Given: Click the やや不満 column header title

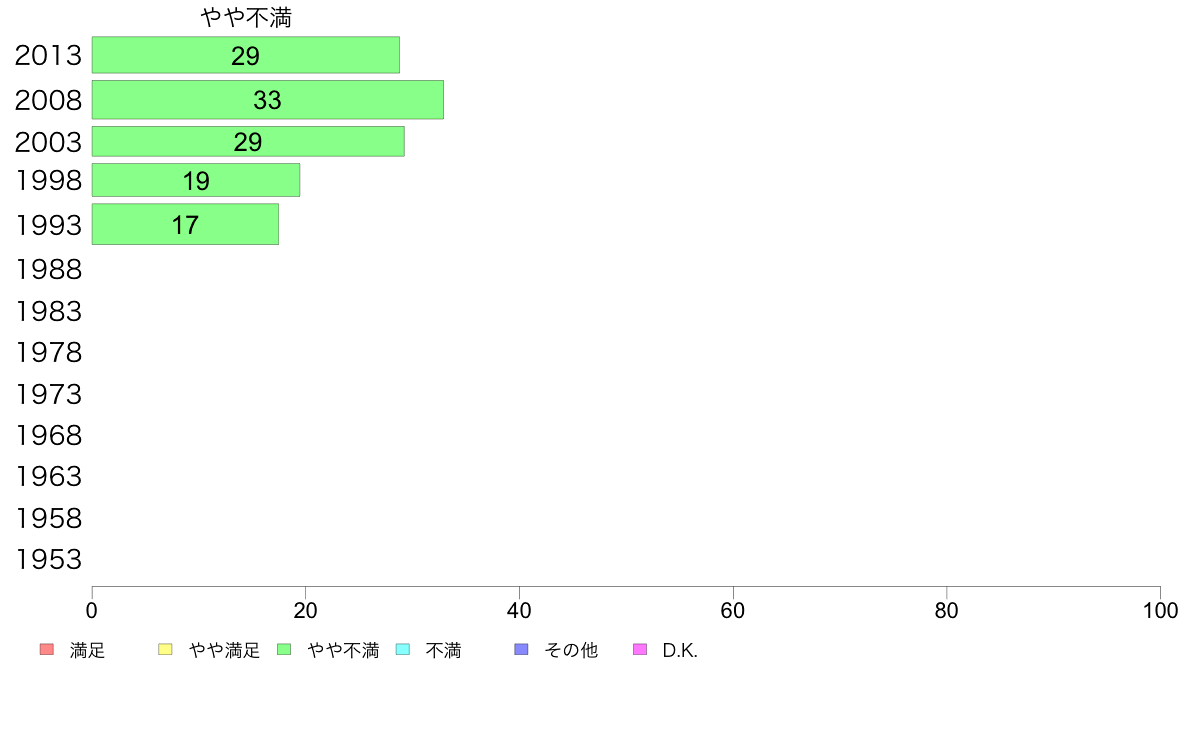Looking at the screenshot, I should click(x=246, y=17).
